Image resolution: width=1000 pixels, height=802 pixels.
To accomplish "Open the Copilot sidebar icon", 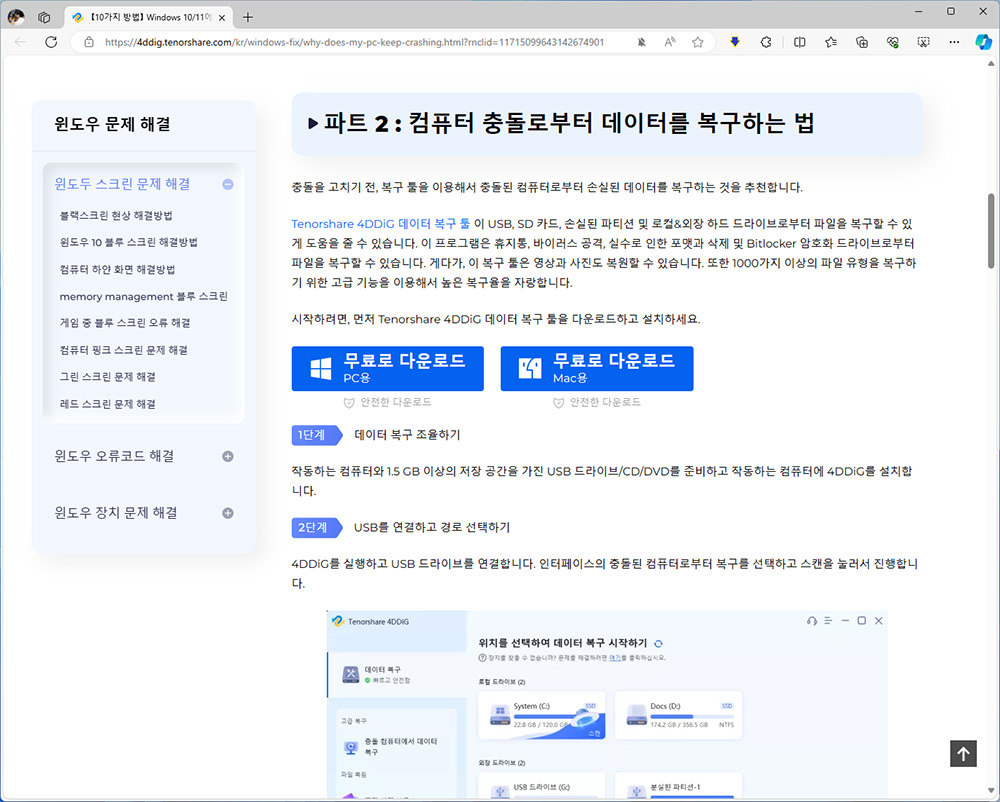I will coord(983,42).
